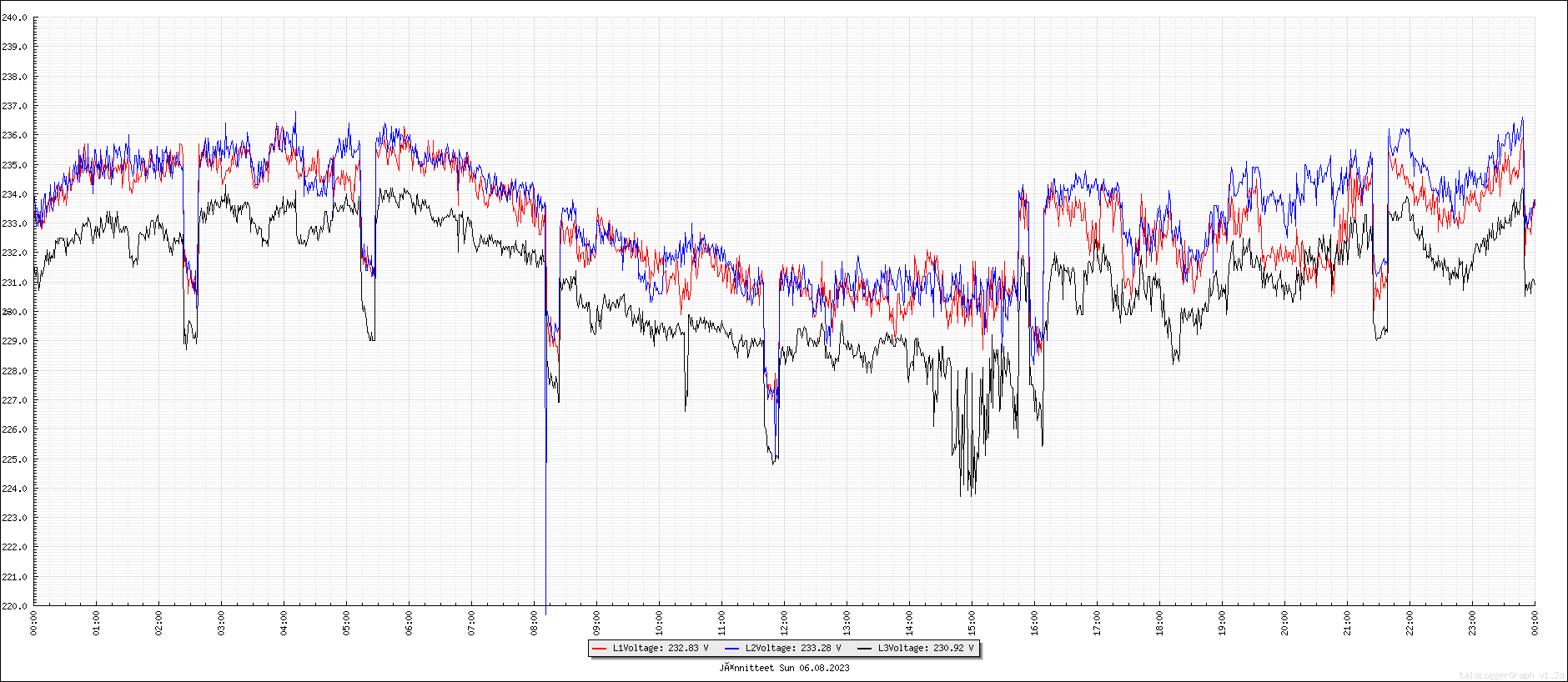Viewport: 1568px width, 682px height.
Task: Click the chart title dated Sun 06.08.2023
Action: click(x=784, y=668)
